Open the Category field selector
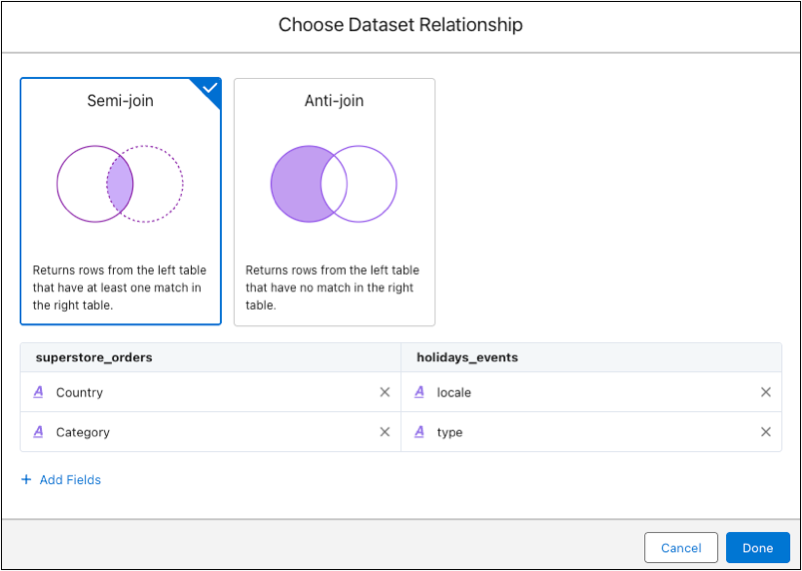The height and width of the screenshot is (571, 802). (211, 432)
